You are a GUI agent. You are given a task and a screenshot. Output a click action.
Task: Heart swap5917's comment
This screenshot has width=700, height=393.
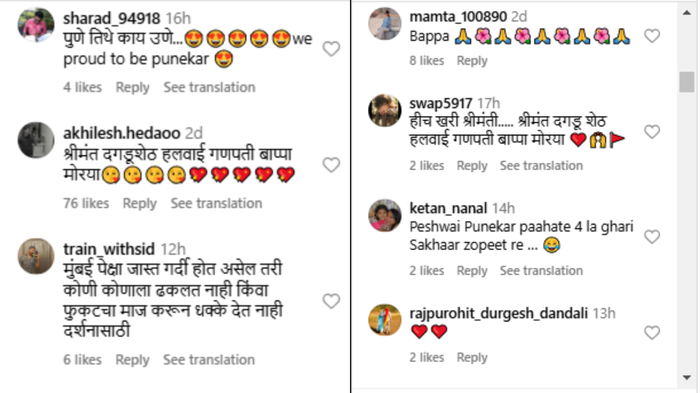click(x=652, y=131)
